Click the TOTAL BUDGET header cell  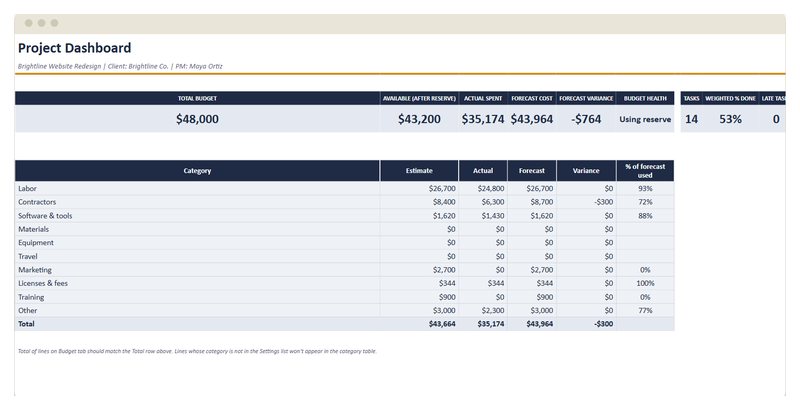pos(197,98)
